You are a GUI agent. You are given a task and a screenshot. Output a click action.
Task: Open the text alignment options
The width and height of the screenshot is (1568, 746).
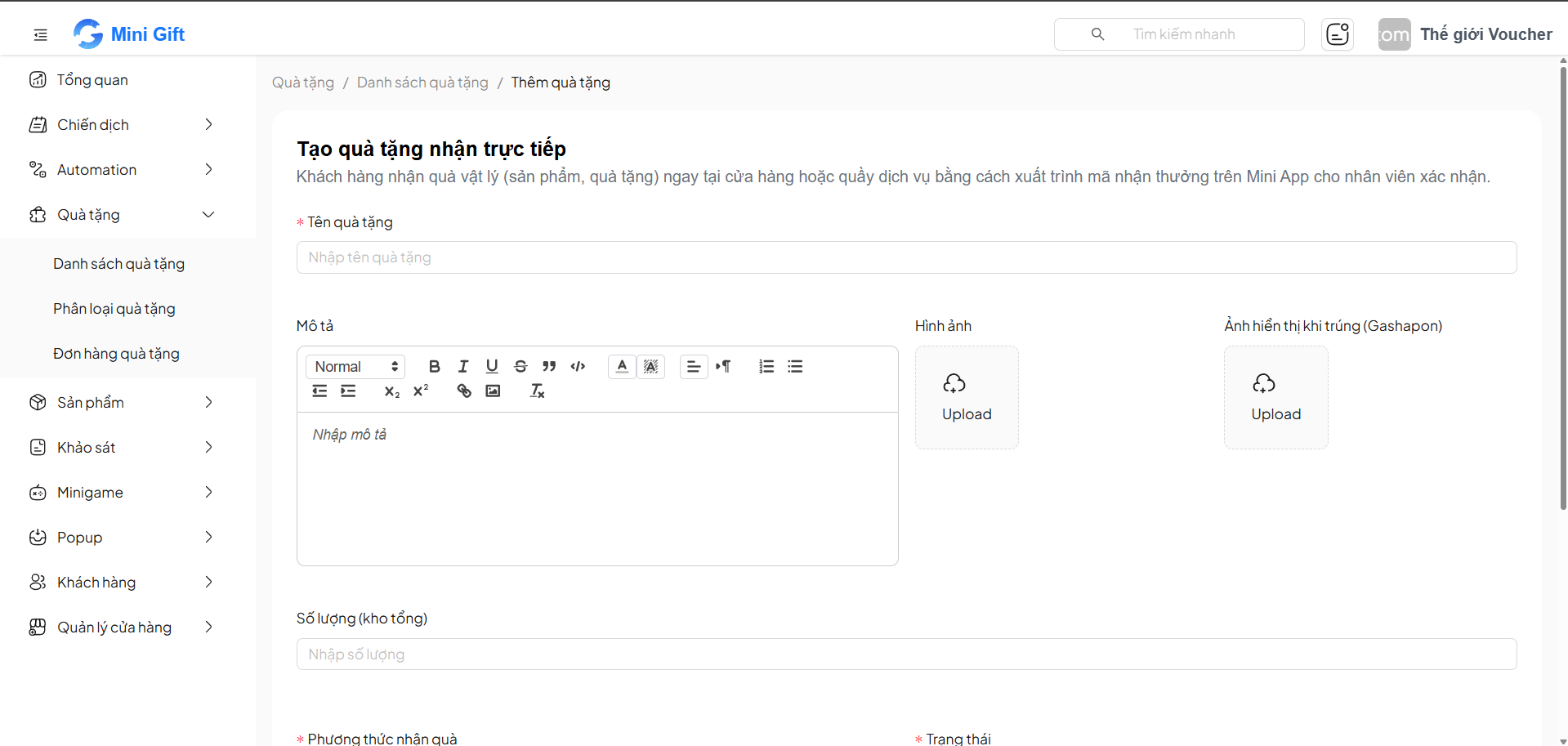coord(694,367)
